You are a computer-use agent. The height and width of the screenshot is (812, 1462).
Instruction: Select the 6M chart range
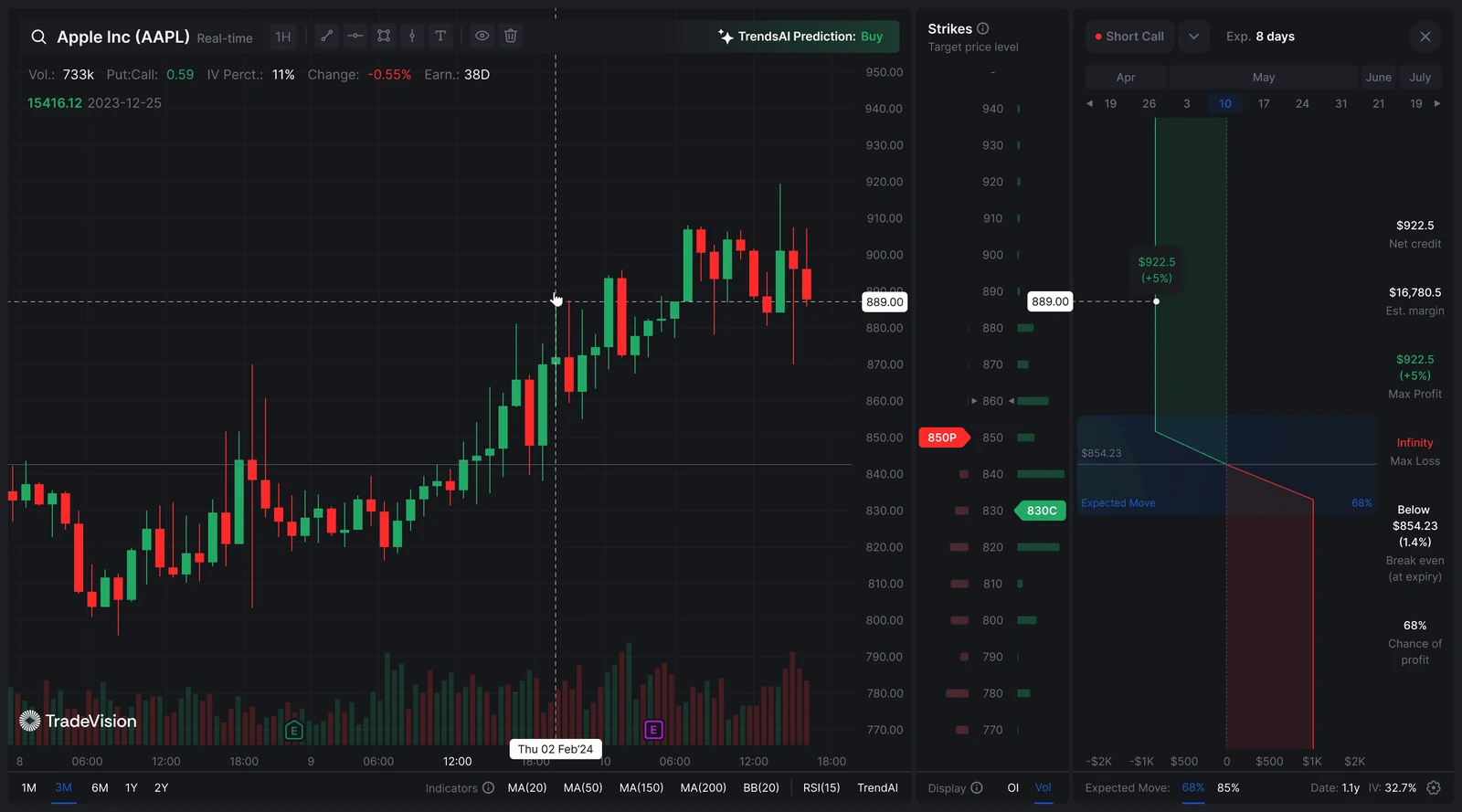[100, 787]
